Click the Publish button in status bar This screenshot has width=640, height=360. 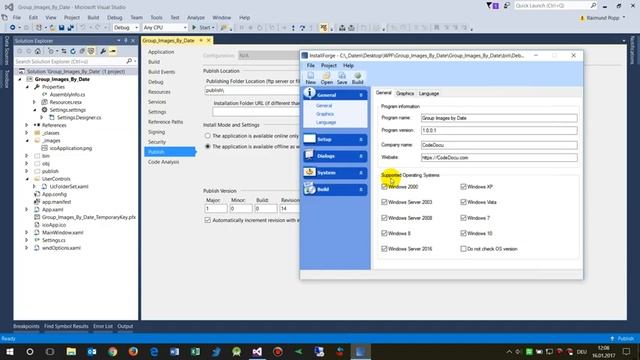(622, 339)
